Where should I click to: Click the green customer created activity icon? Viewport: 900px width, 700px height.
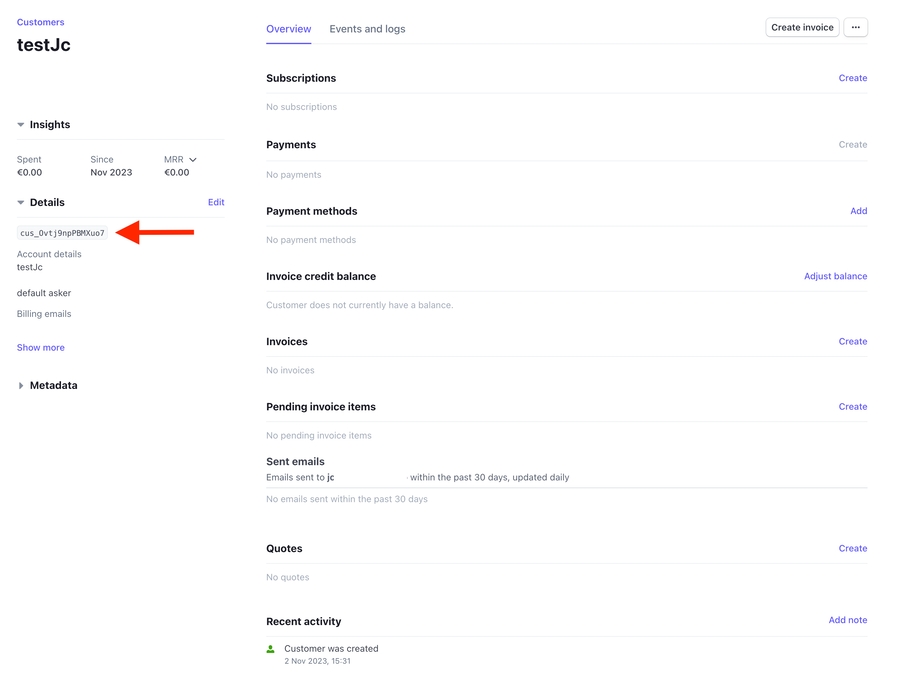coord(271,649)
